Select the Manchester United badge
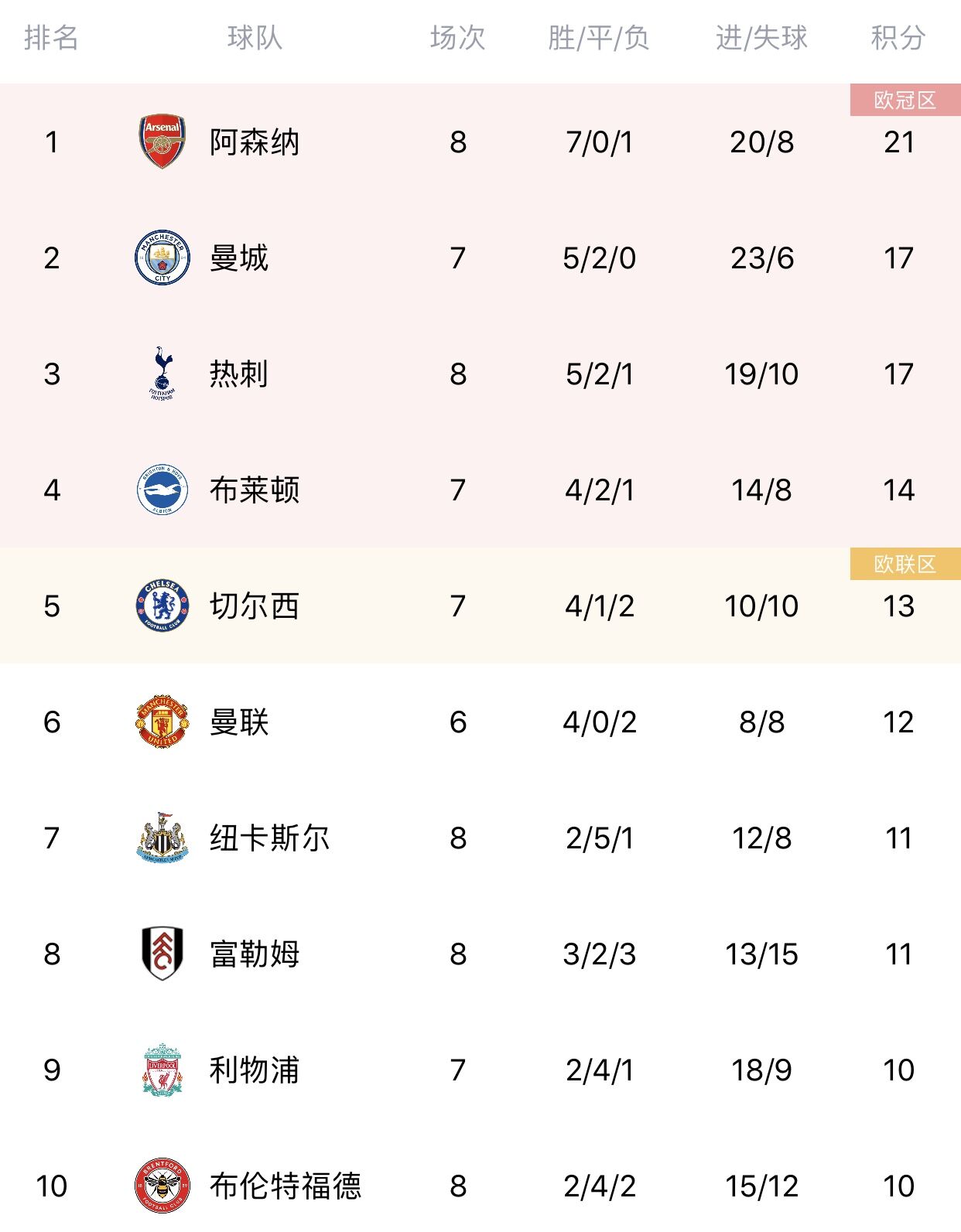This screenshot has height=1232, width=961. (162, 722)
